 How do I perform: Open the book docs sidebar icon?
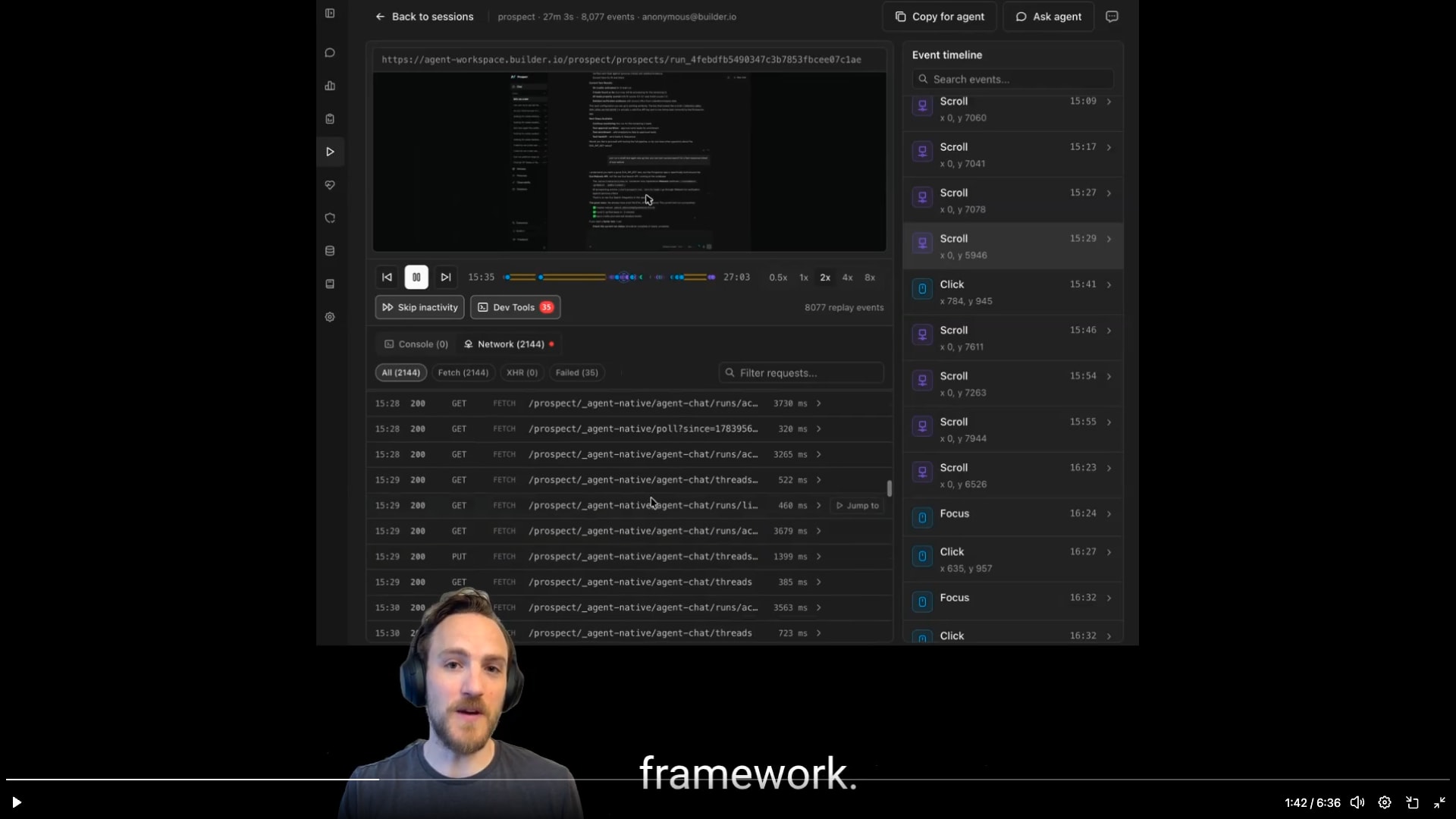[x=330, y=284]
